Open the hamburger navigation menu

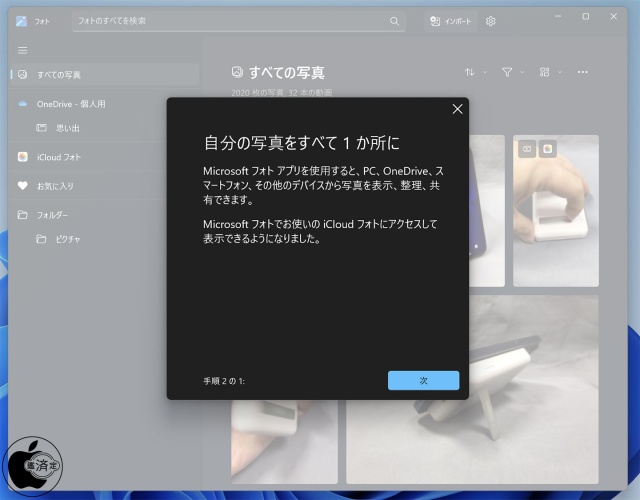tap(23, 50)
